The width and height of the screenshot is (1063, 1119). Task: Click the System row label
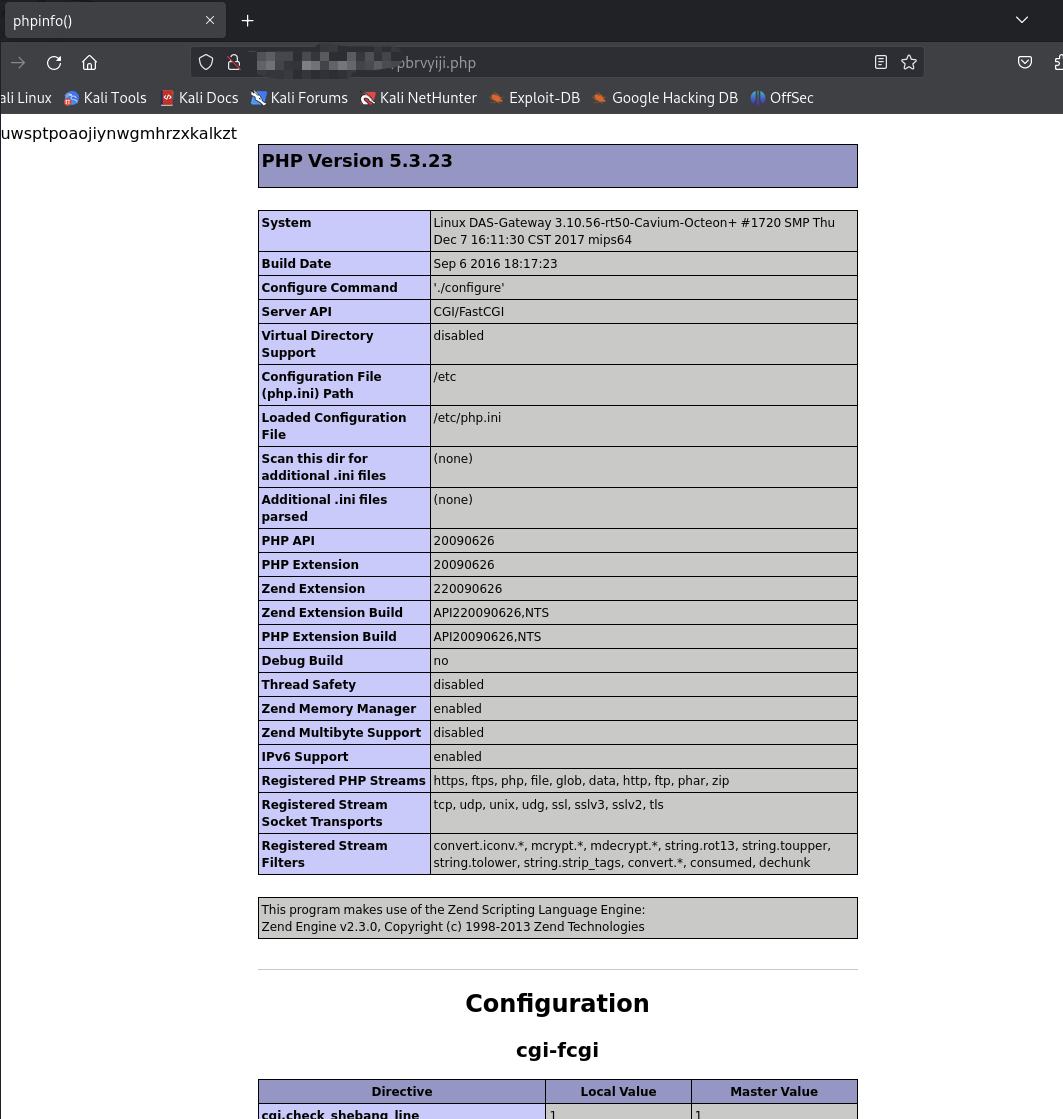point(344,231)
